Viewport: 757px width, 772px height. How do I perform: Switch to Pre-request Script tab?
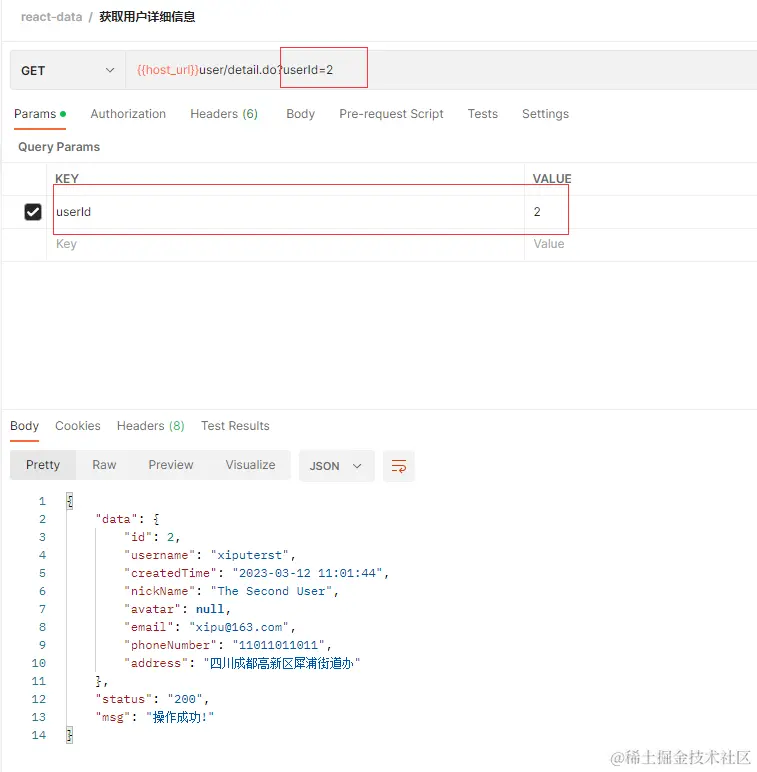[391, 114]
